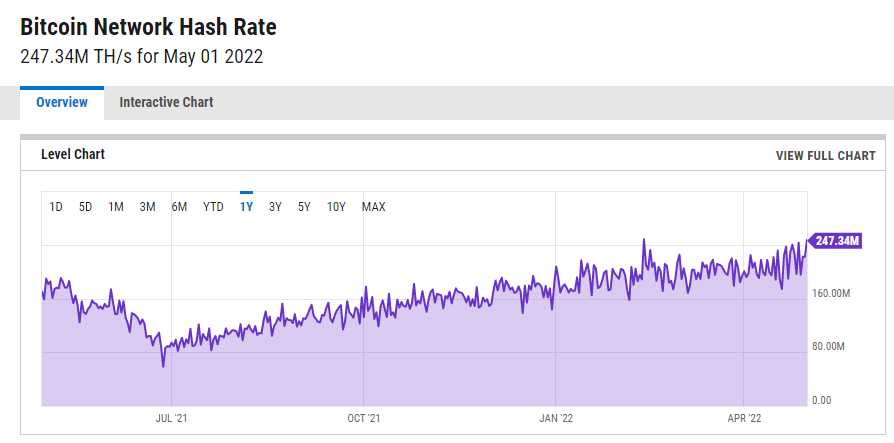Click the 160.00M axis label

[831, 294]
